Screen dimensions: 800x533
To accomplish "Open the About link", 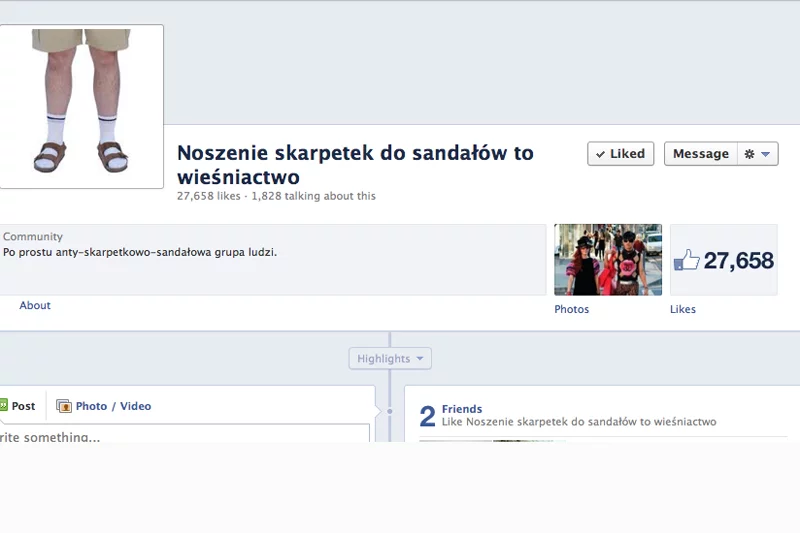I will [x=35, y=305].
